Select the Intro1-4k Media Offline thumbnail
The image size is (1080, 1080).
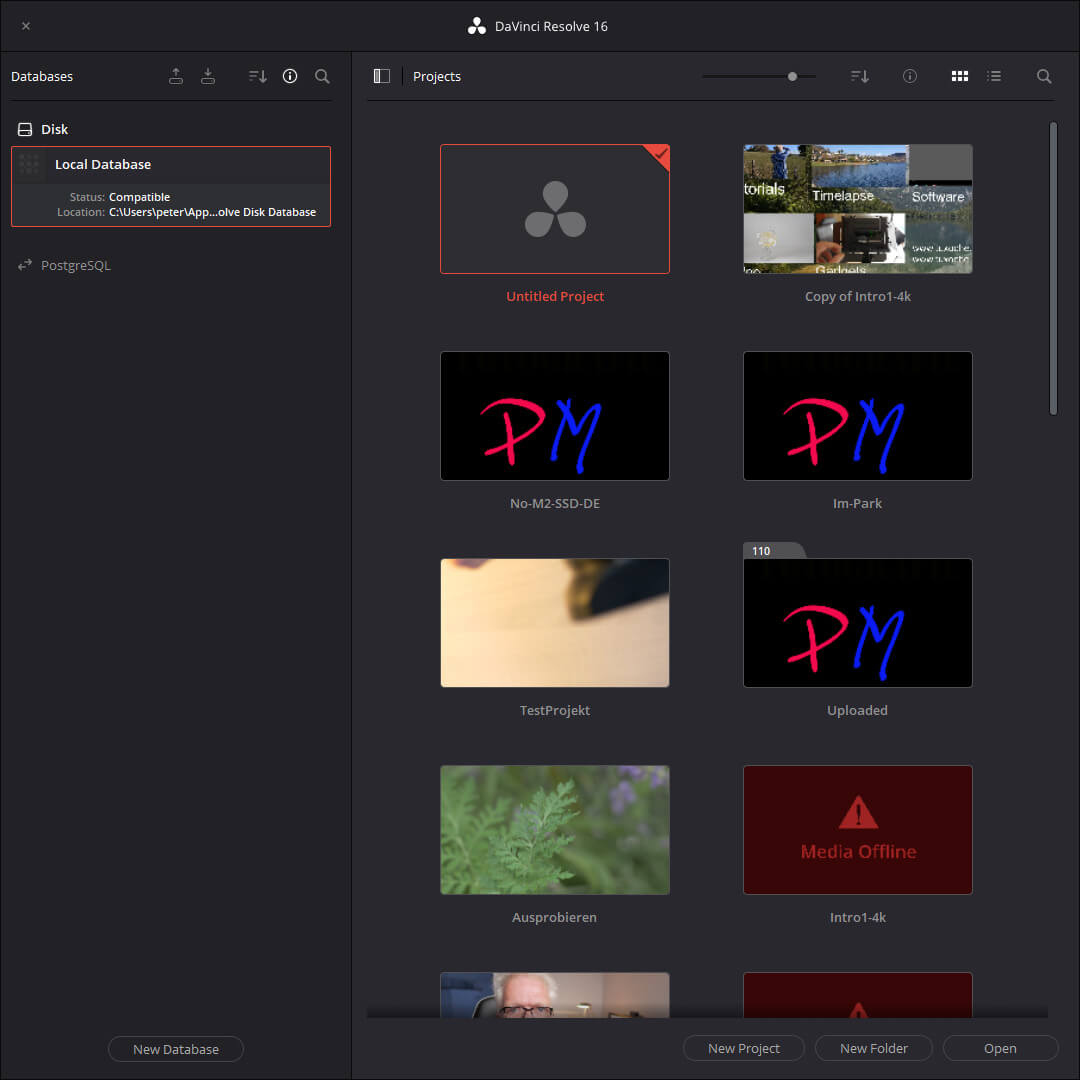(x=858, y=830)
